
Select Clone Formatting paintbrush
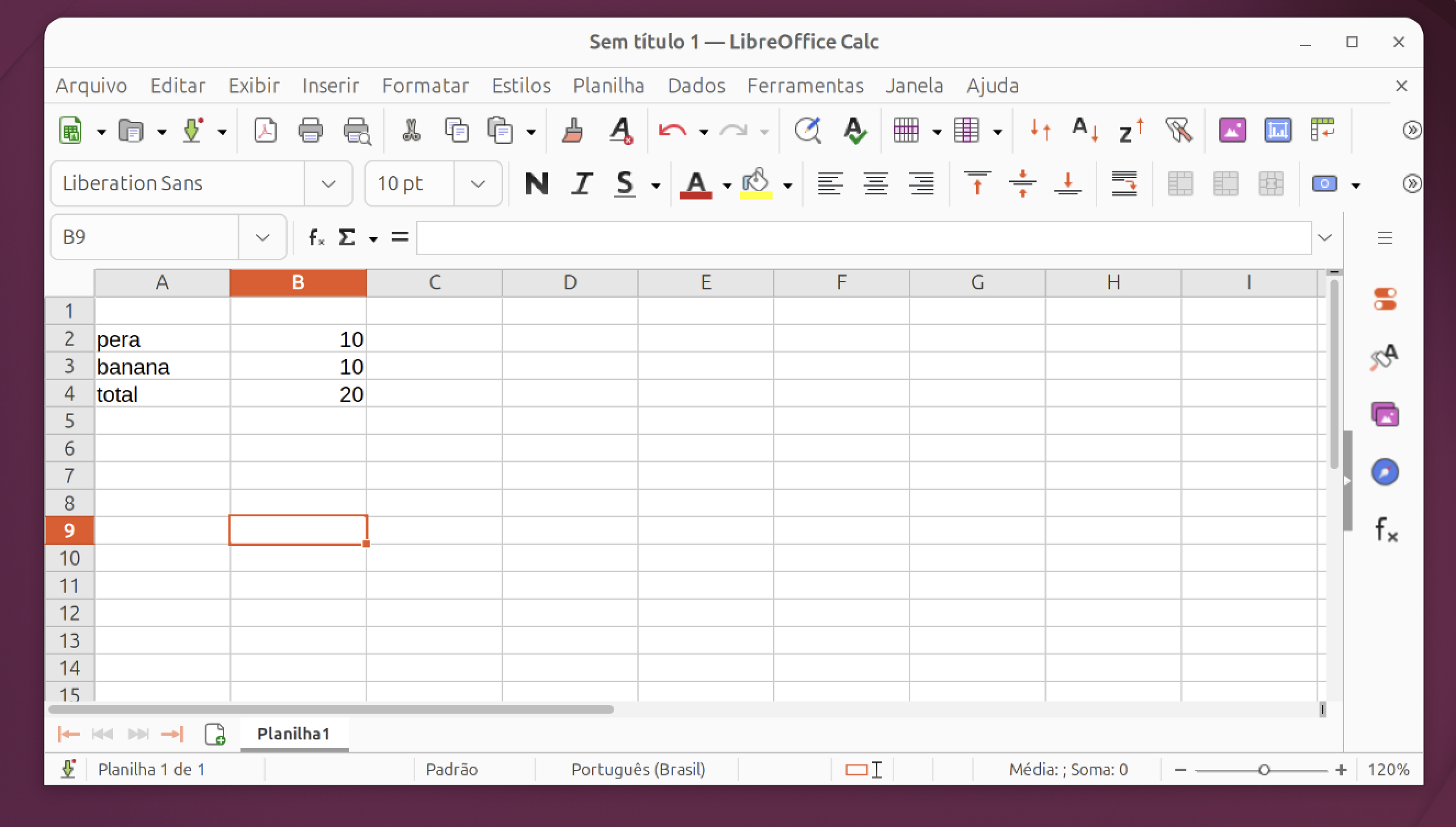point(573,131)
